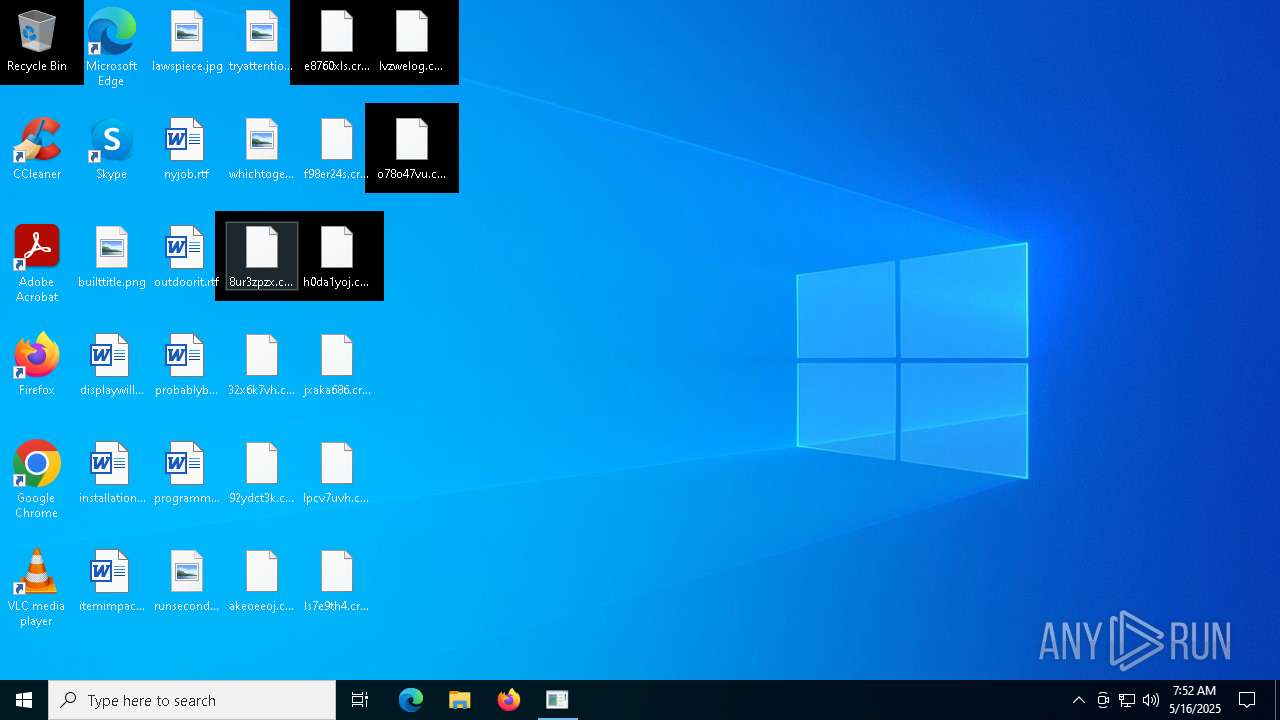The image size is (1280, 720).
Task: Select the tryattentio... image file
Action: coord(261,42)
